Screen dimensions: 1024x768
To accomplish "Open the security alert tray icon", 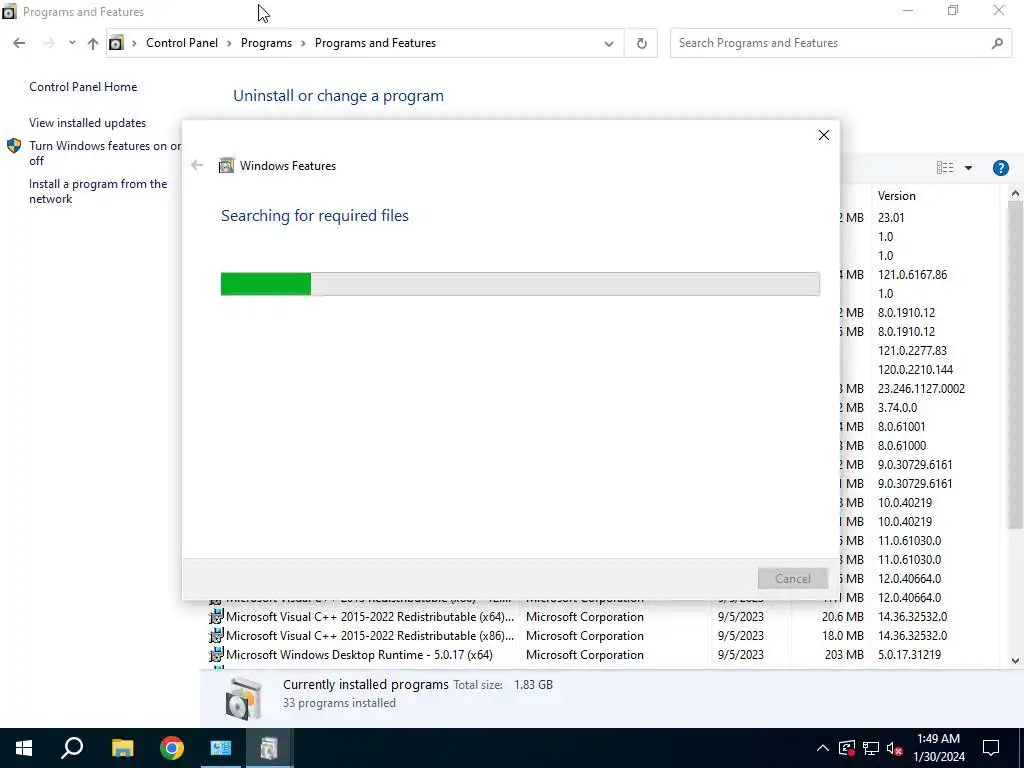I will click(x=846, y=748).
